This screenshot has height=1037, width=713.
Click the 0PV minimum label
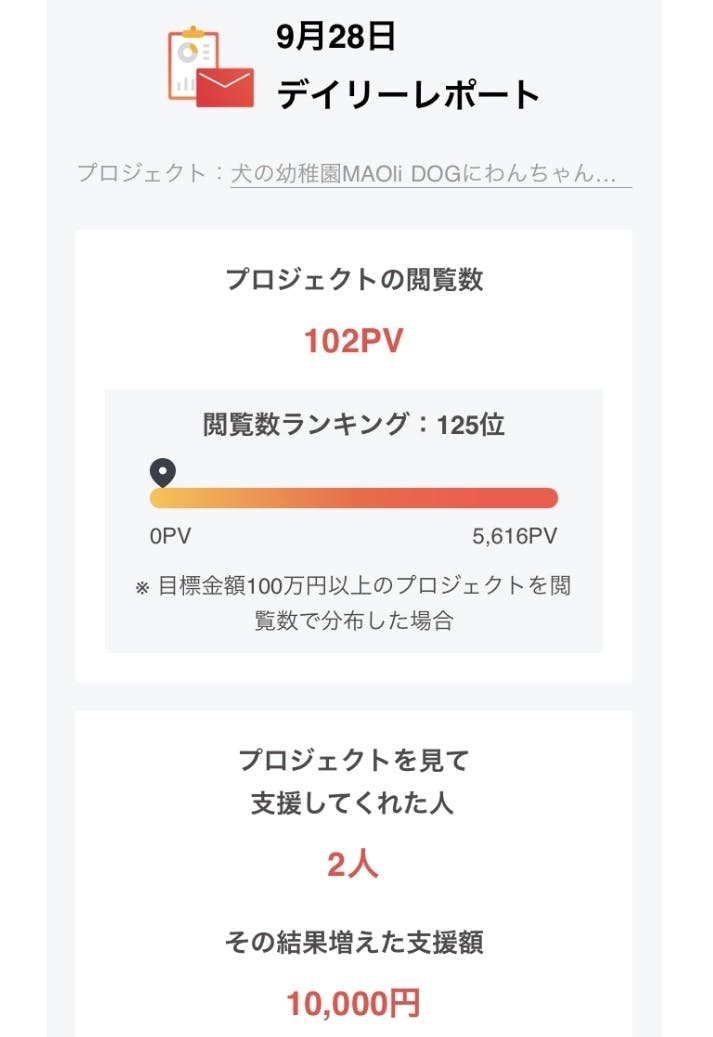[x=170, y=537]
